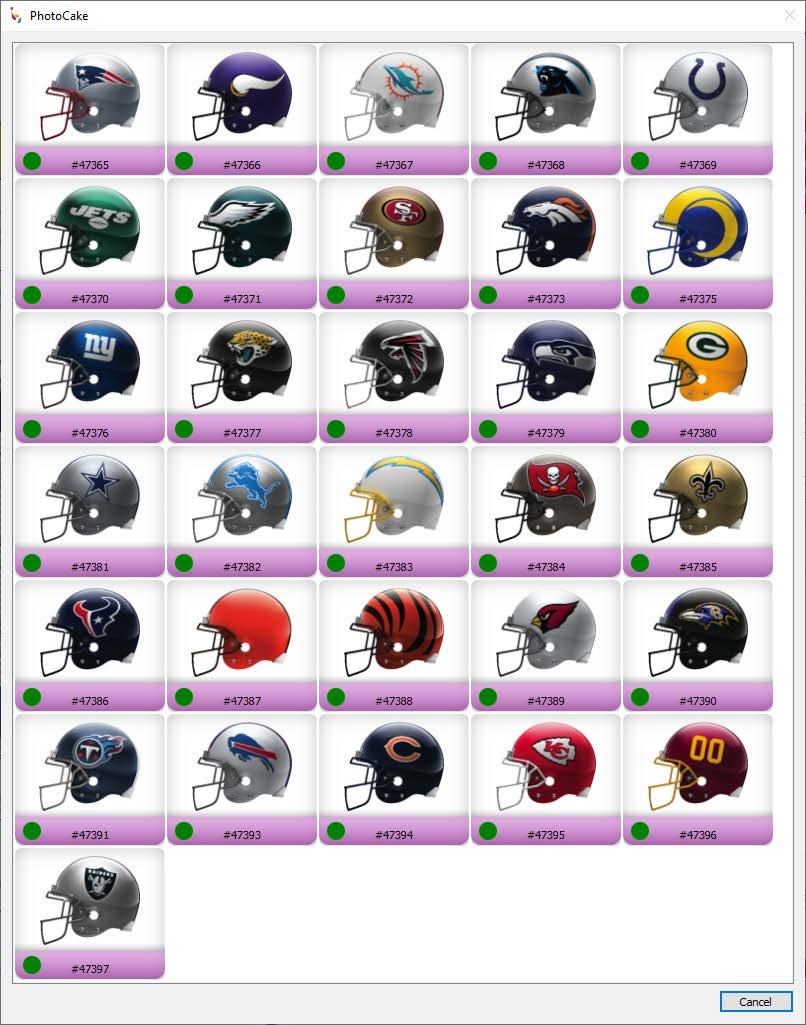The image size is (806, 1025).
Task: Select the Jets helmet image #47370
Action: (90, 231)
